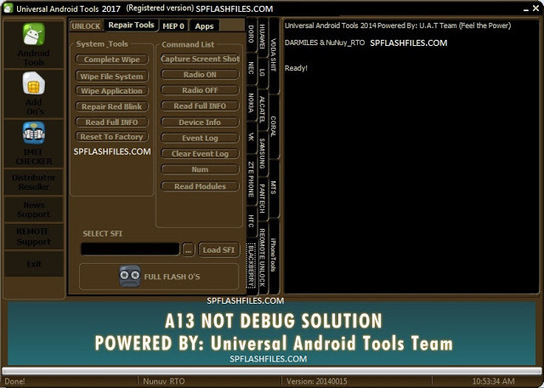Select the ZTE PHONE vertical tab

pos(251,179)
